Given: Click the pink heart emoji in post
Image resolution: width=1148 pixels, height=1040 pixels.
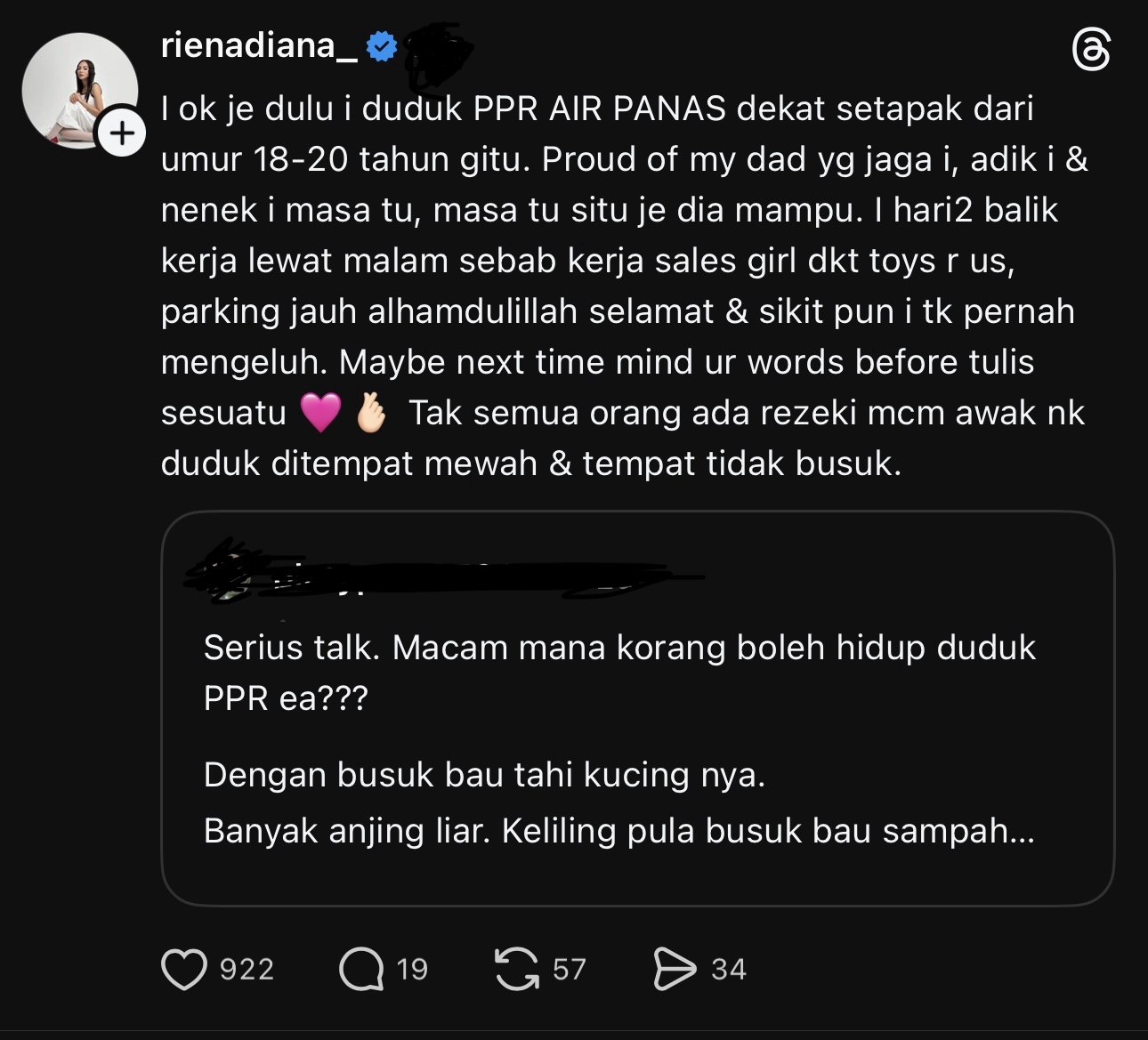Looking at the screenshot, I should coord(320,414).
